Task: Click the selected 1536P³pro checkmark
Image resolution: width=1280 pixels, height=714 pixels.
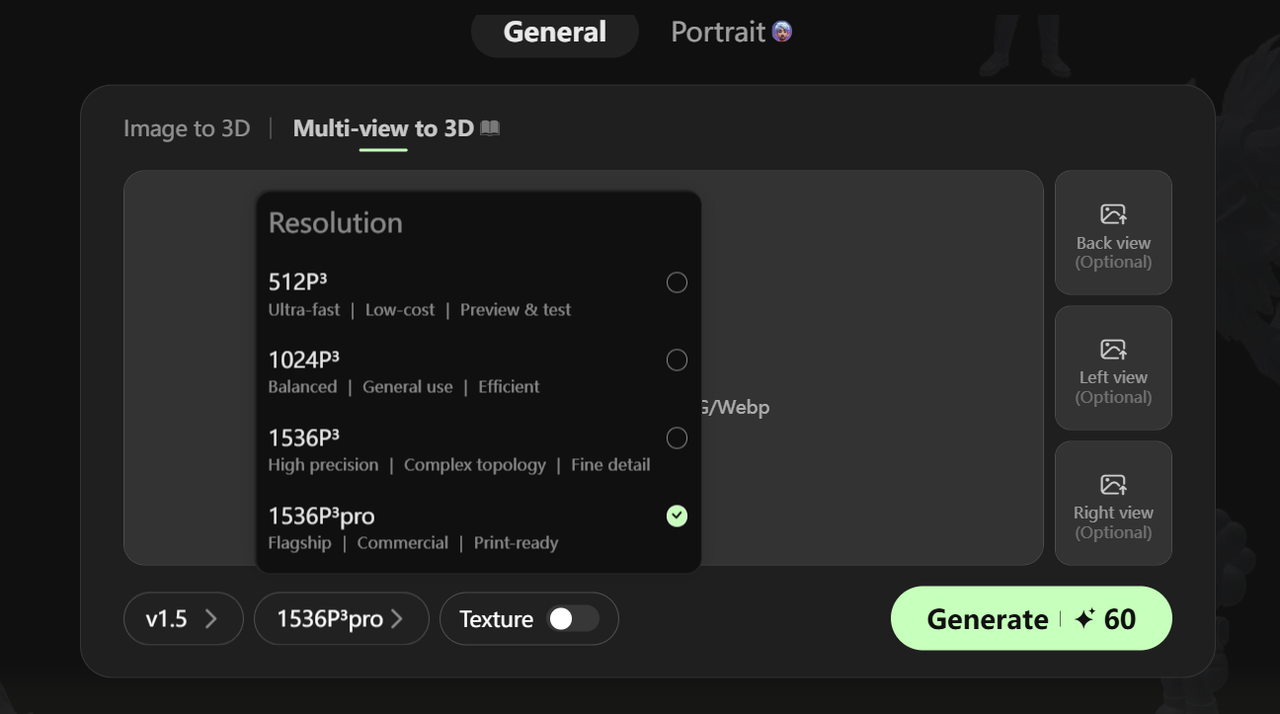Action: click(677, 516)
